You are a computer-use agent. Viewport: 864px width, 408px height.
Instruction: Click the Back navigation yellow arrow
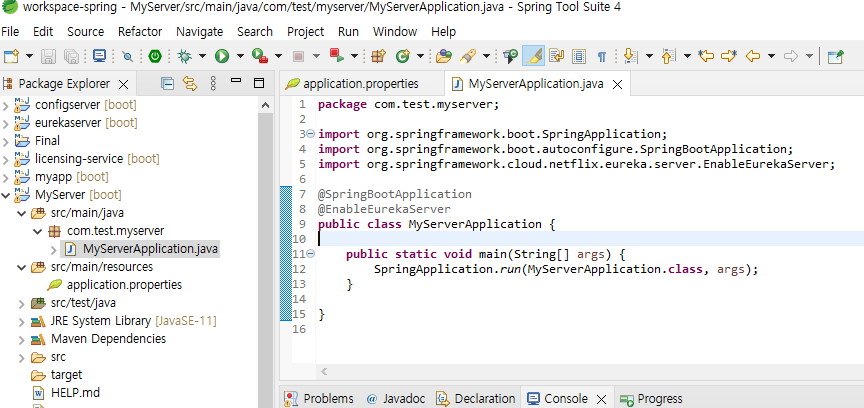coord(753,56)
